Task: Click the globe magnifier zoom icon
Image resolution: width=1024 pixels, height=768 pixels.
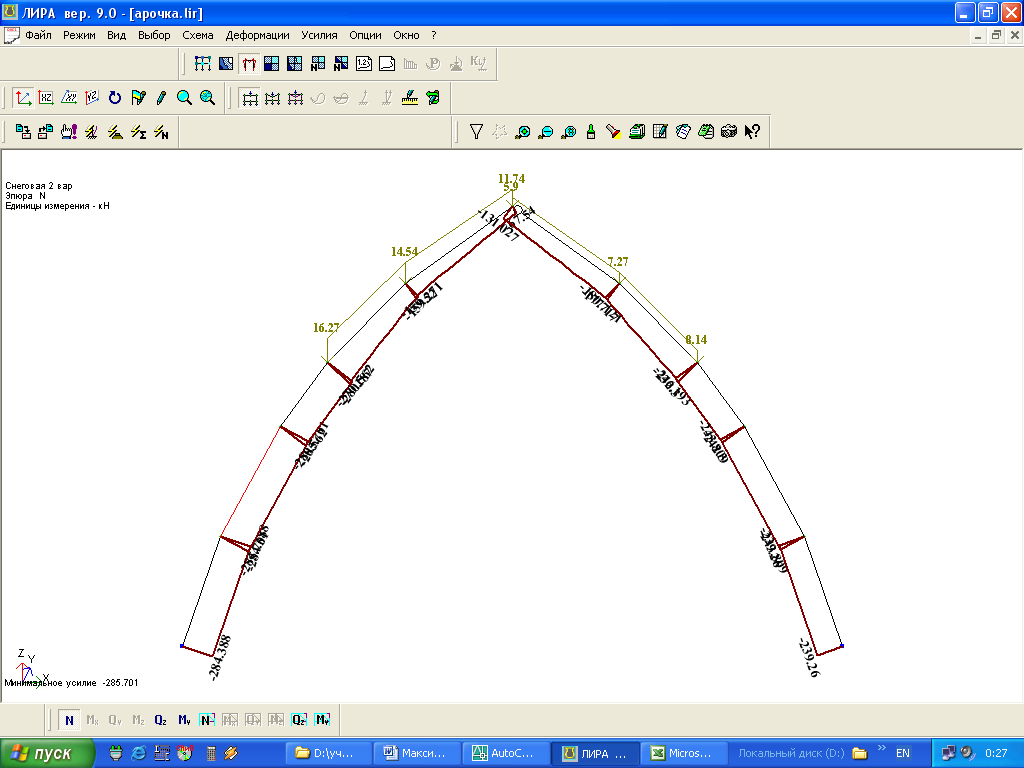Action: [207, 98]
